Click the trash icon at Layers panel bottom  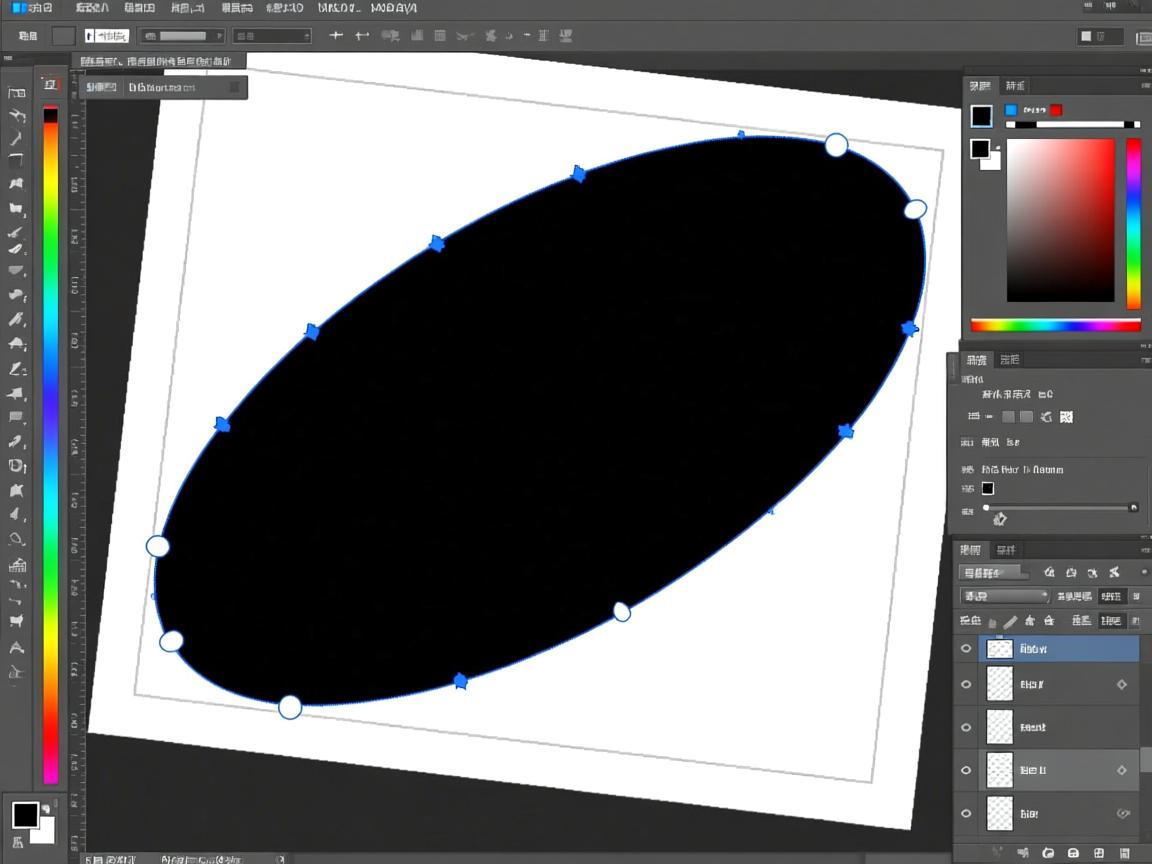tap(1124, 853)
